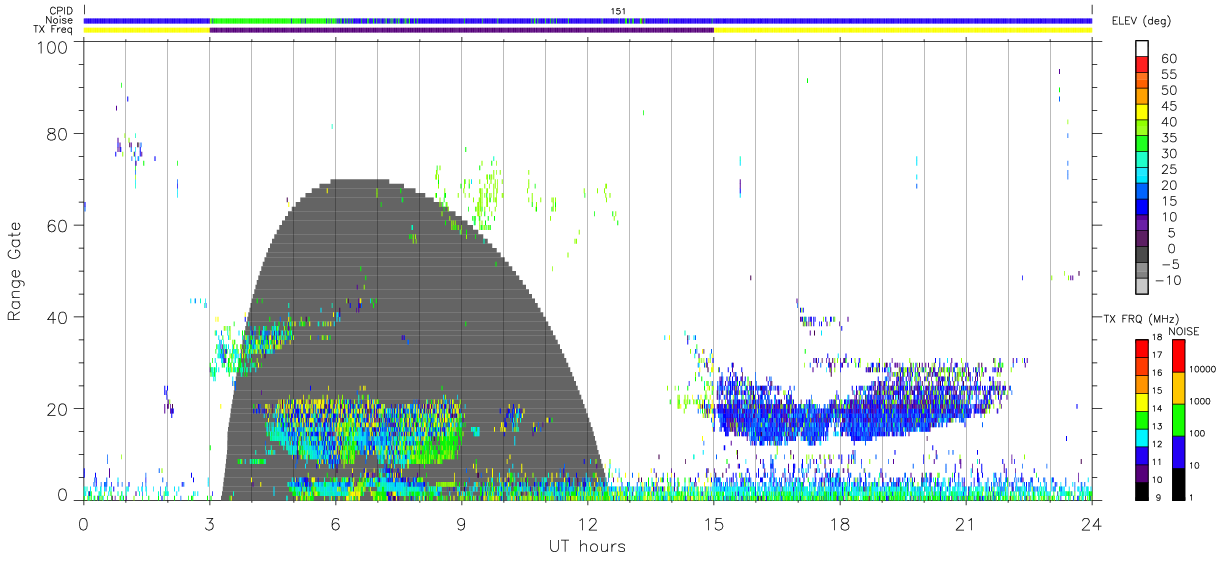This screenshot has width=1228, height=567.
Task: Select the orange NOISE swatch between 1000 and 10000
Action: [x=1177, y=388]
